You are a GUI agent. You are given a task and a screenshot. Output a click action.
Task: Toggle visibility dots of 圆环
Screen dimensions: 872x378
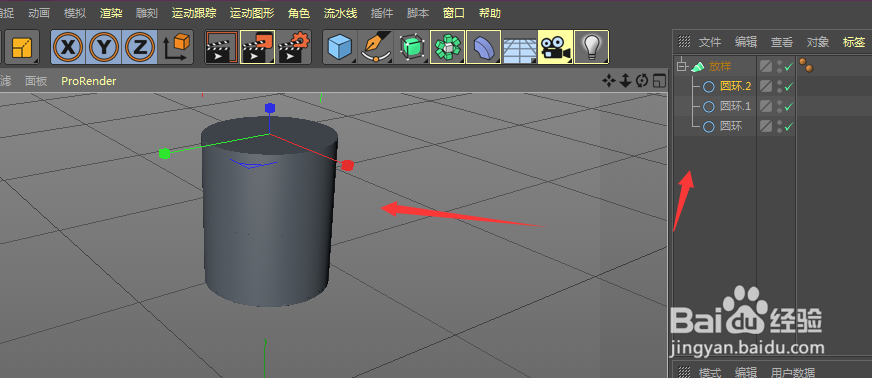point(780,127)
